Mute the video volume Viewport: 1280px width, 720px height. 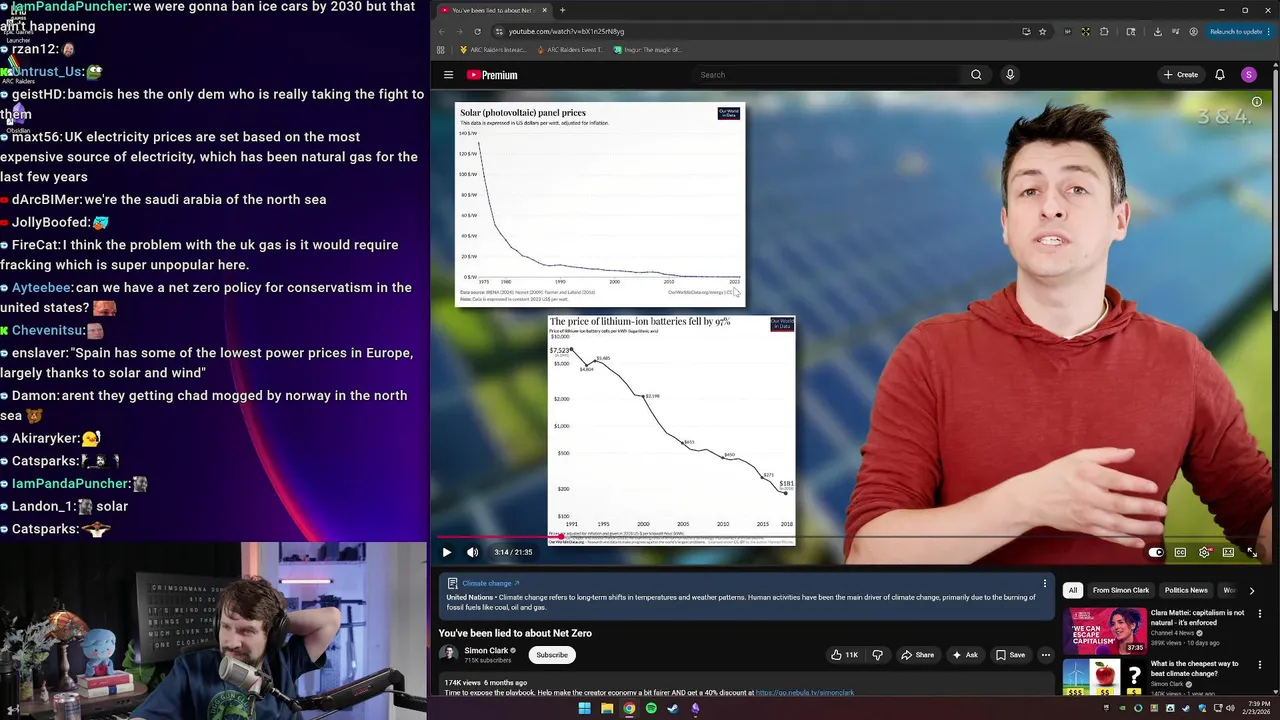click(x=472, y=552)
